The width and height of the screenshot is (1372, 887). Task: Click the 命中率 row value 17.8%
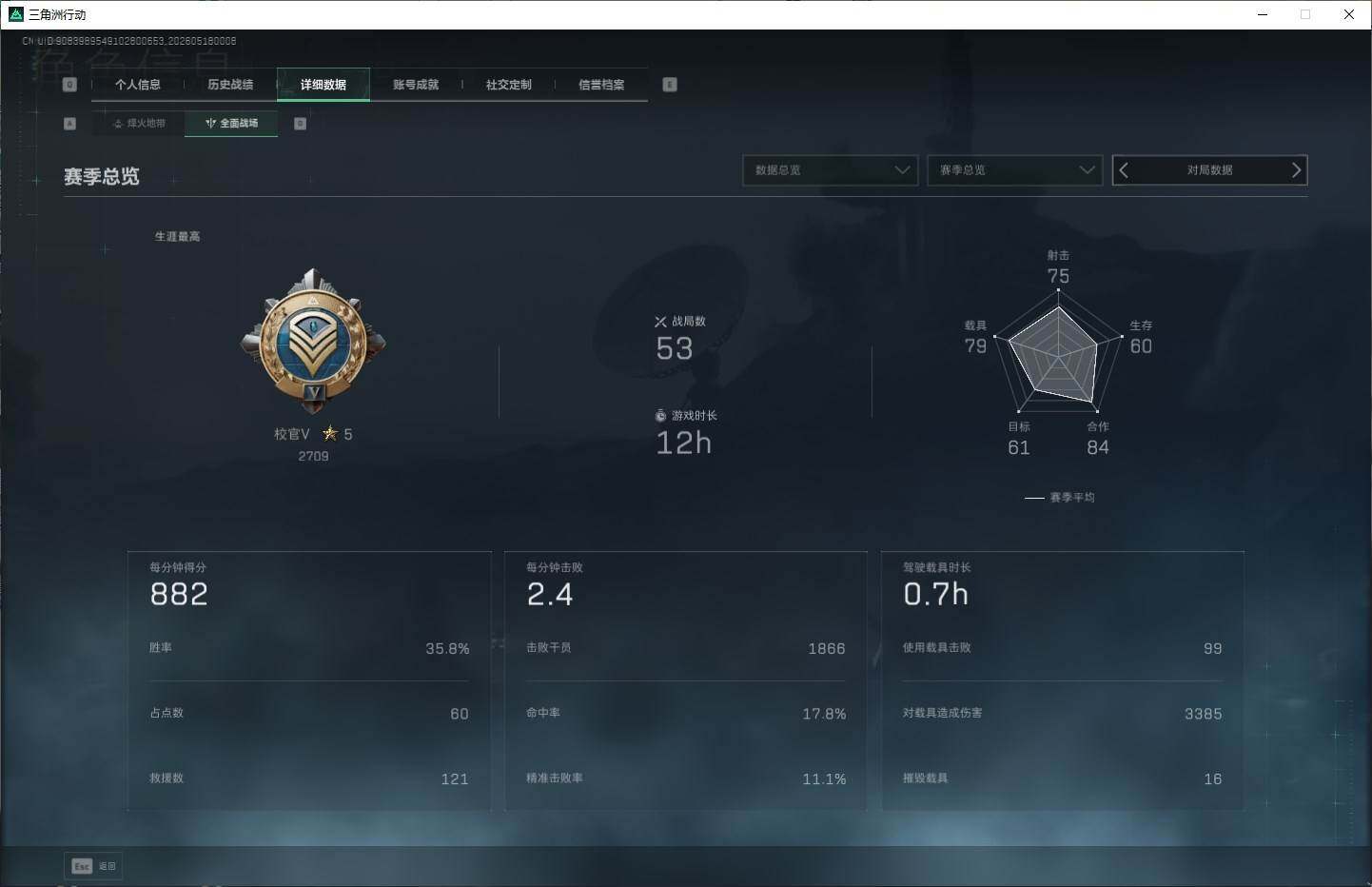pos(824,714)
